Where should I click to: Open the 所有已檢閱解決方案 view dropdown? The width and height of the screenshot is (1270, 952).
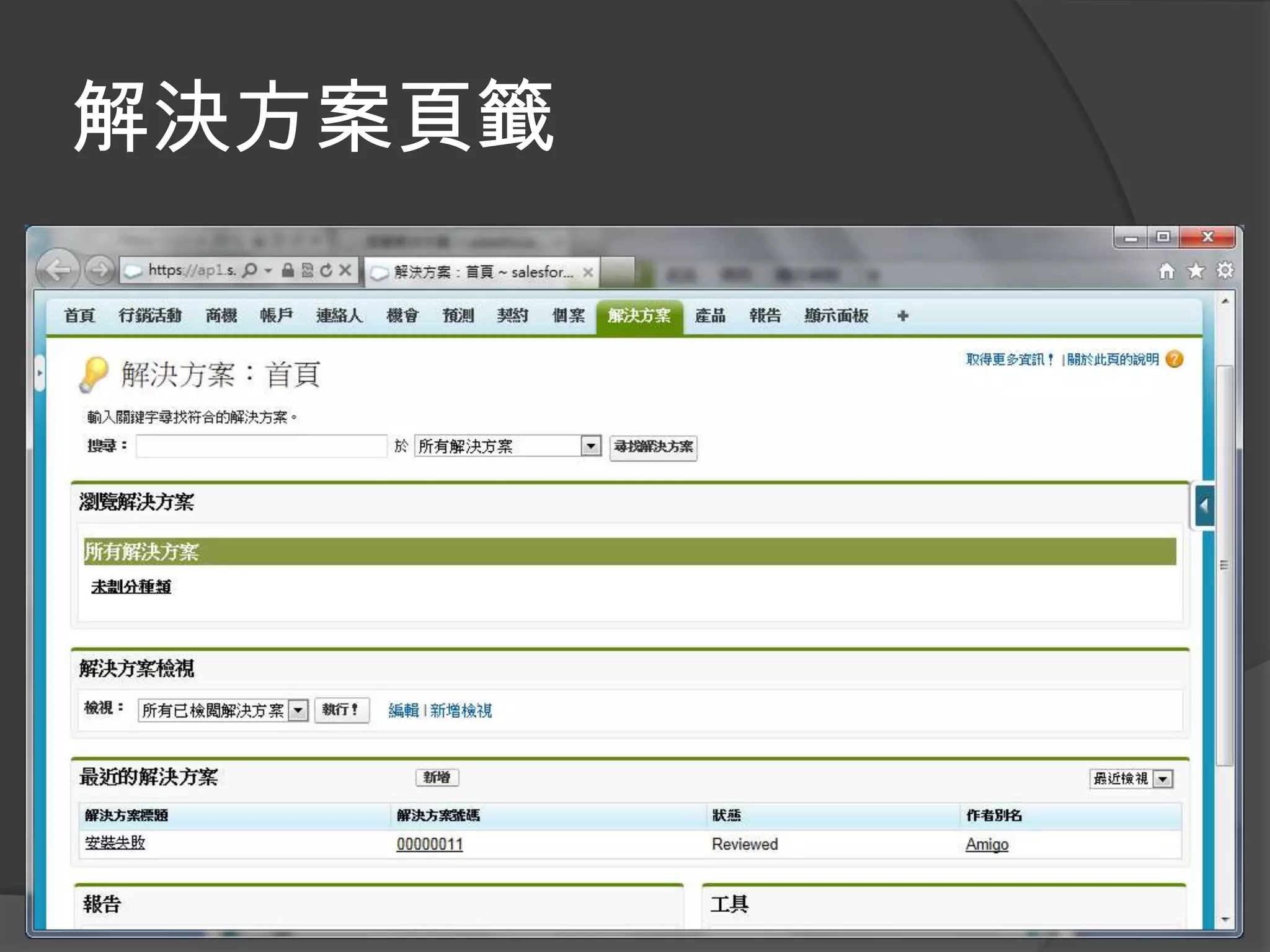(x=223, y=710)
